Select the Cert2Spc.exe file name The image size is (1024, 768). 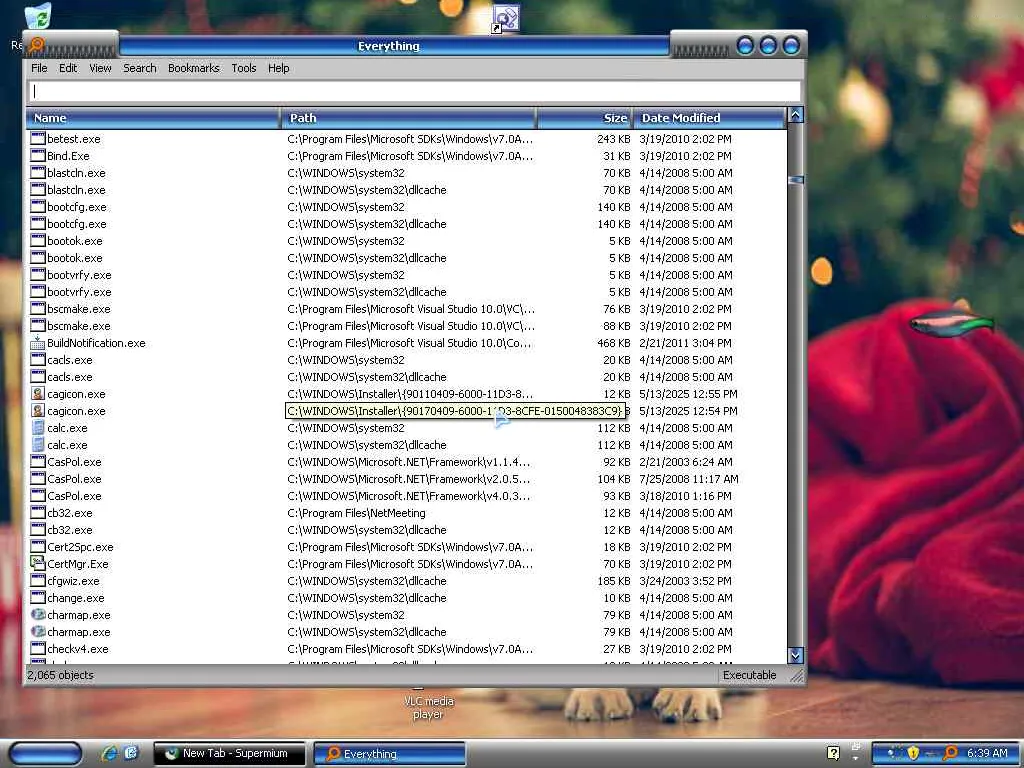tap(80, 547)
